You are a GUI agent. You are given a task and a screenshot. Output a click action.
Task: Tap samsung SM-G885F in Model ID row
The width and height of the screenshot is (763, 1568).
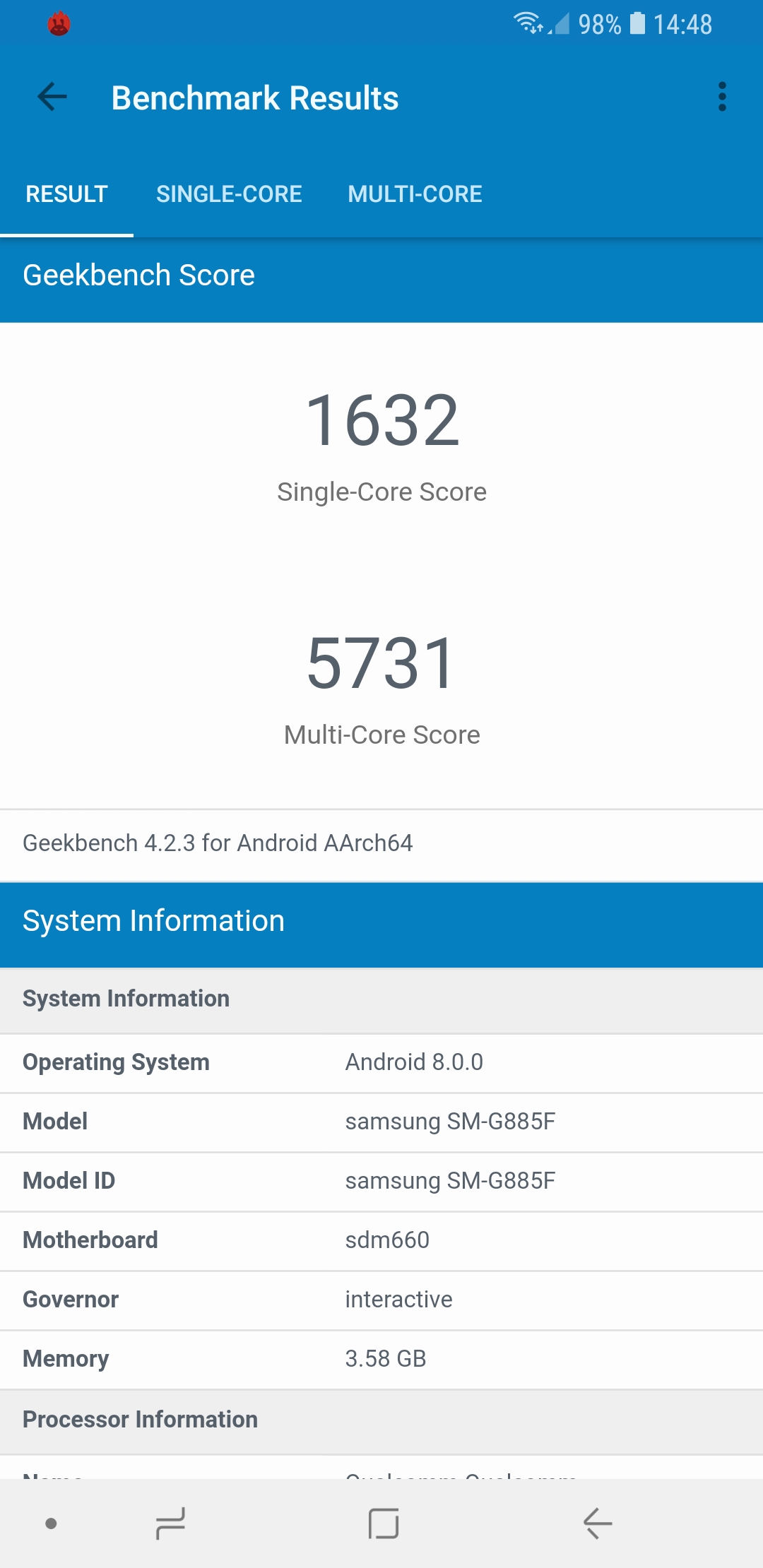point(450,1181)
